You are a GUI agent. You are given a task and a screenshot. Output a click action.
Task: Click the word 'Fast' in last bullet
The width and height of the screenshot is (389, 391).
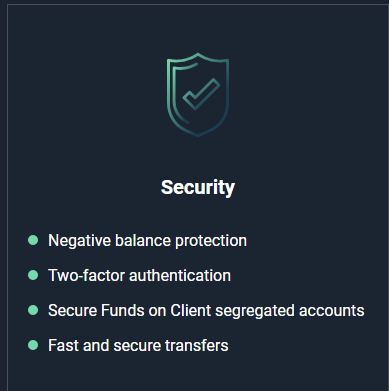click(x=63, y=345)
